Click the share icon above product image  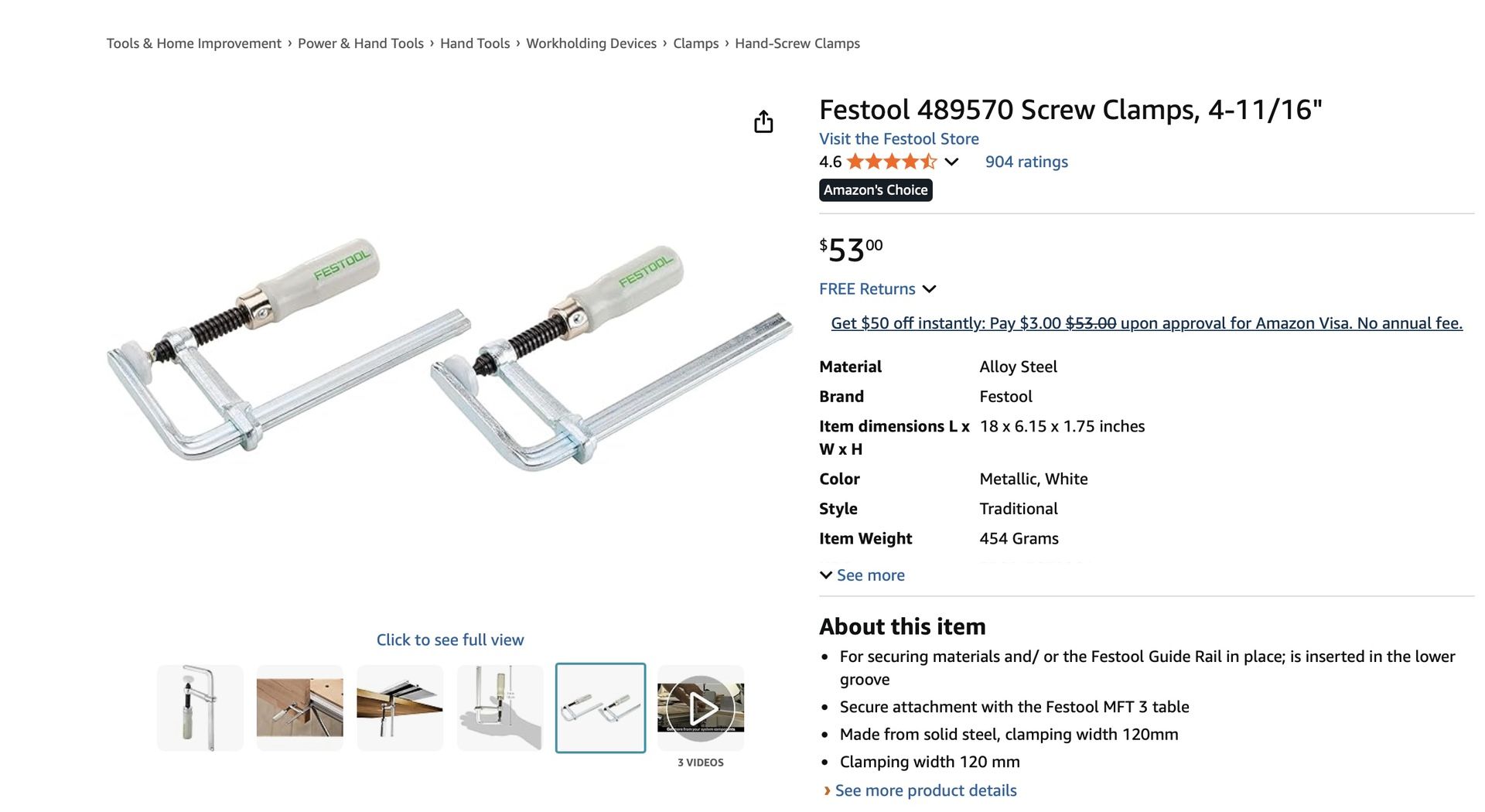pyautogui.click(x=763, y=121)
